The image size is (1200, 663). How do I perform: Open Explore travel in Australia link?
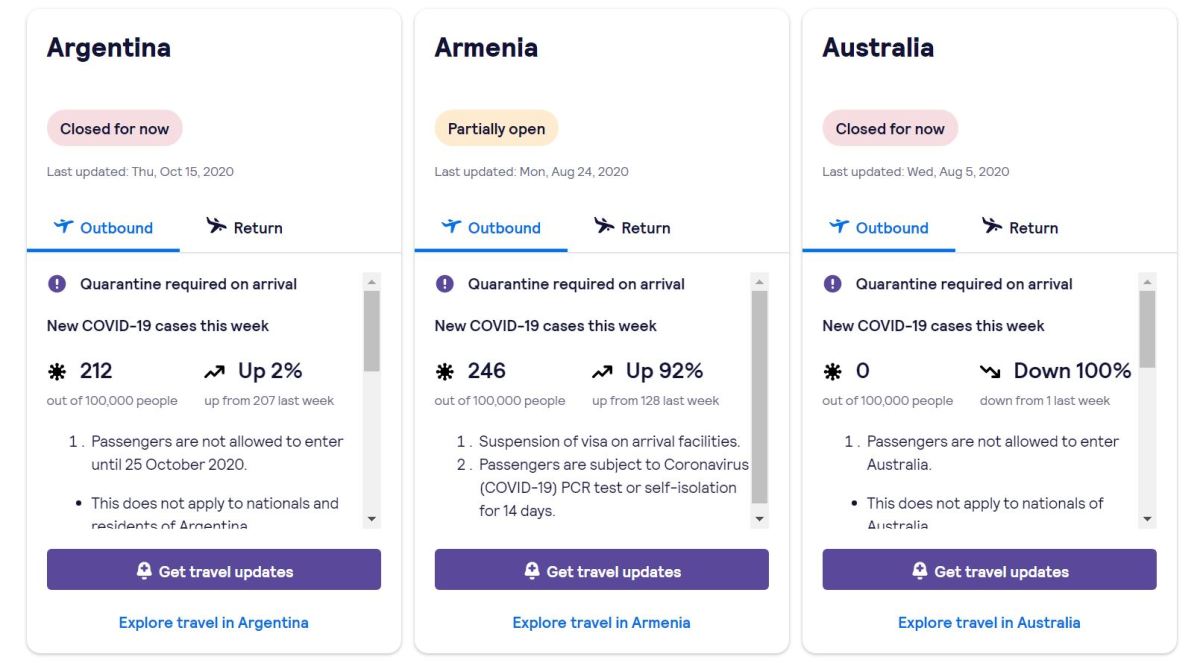[989, 622]
